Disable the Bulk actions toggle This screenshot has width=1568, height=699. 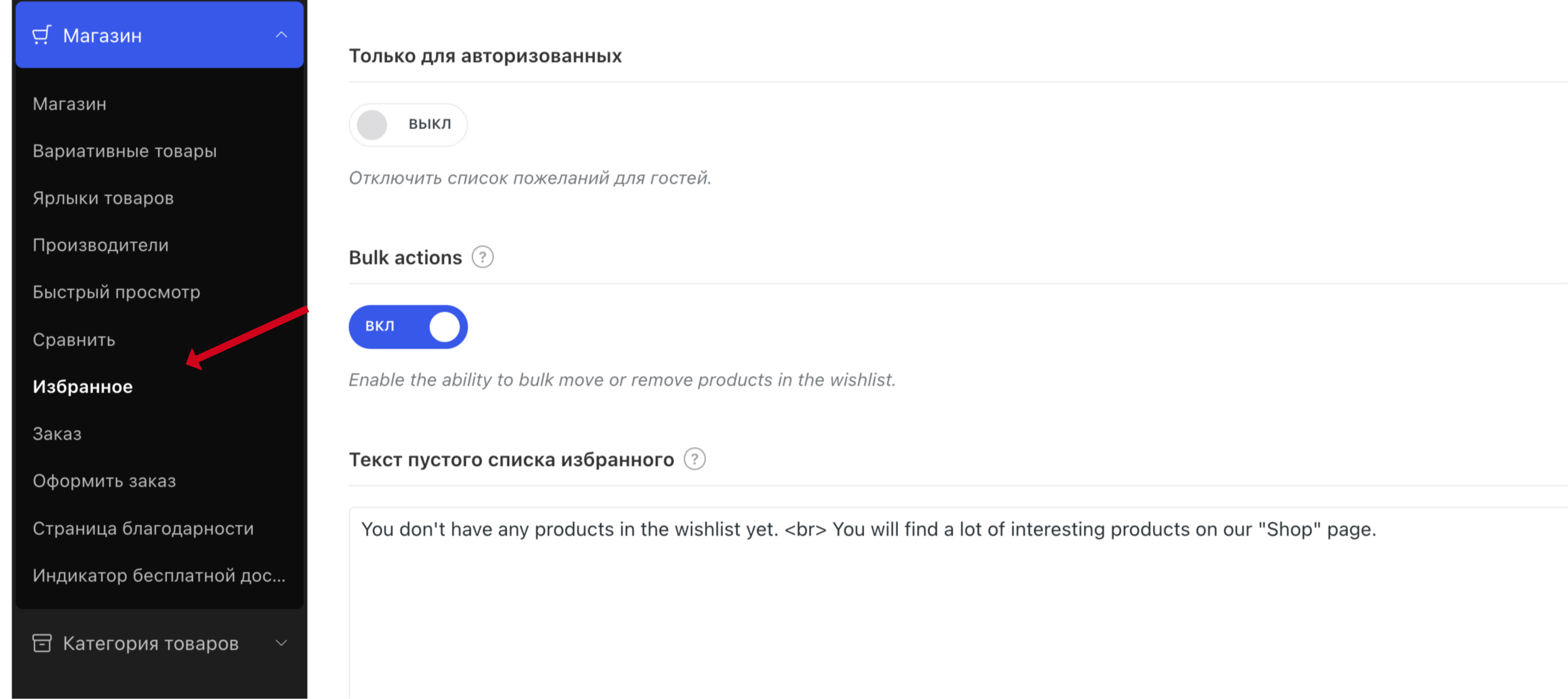coord(408,327)
